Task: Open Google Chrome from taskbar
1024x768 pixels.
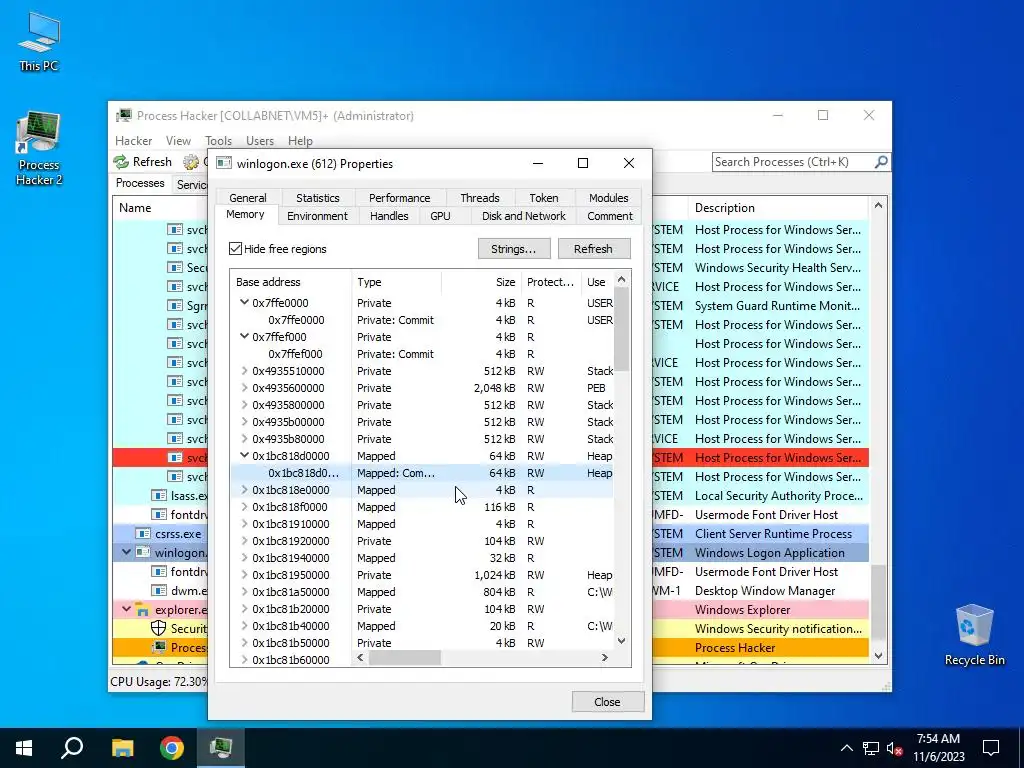Action: (x=172, y=748)
